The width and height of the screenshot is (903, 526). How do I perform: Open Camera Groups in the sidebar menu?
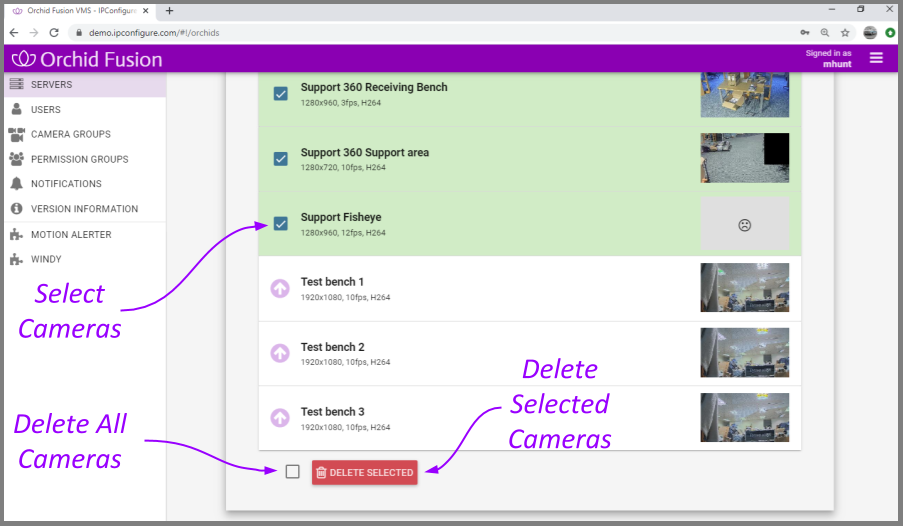85,134
